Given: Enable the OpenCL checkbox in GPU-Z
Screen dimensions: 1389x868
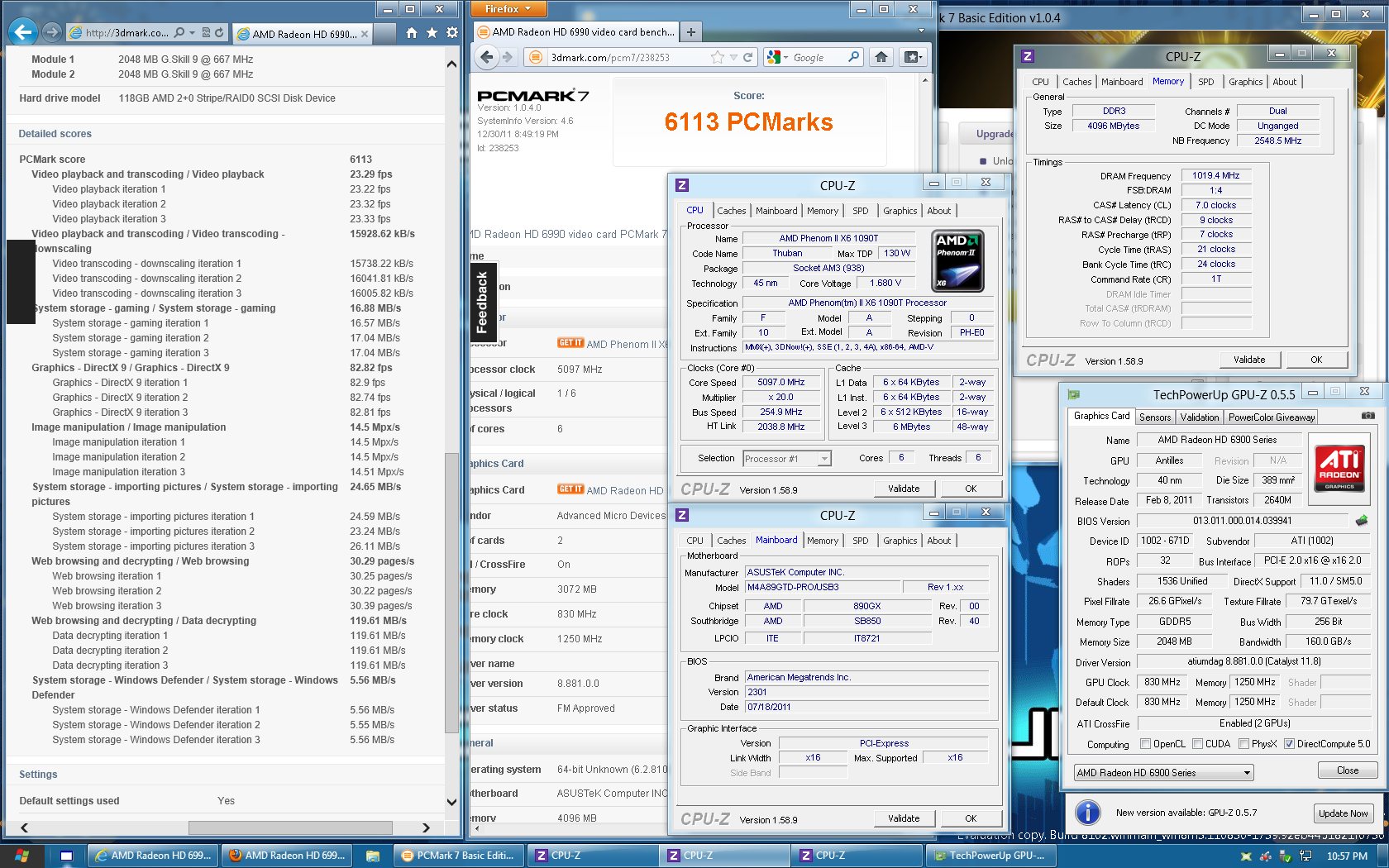Looking at the screenshot, I should (1145, 744).
